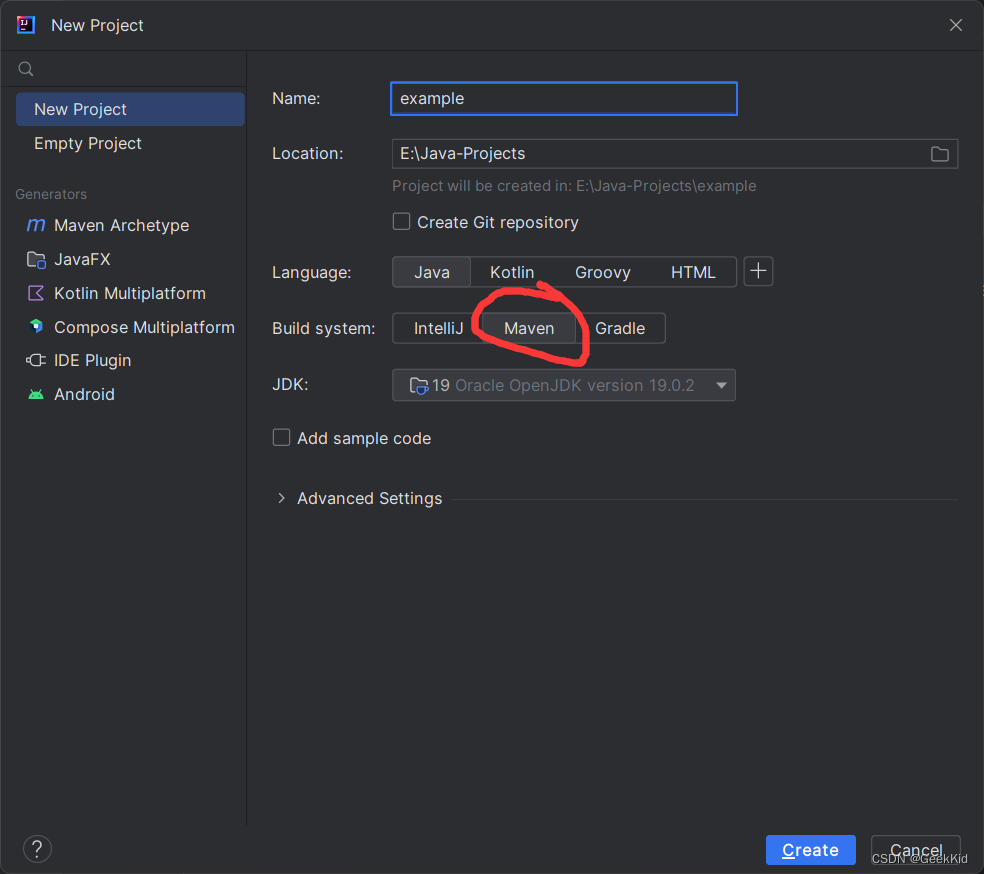This screenshot has width=984, height=874.
Task: Click the JDK folder icon
Action: click(419, 385)
